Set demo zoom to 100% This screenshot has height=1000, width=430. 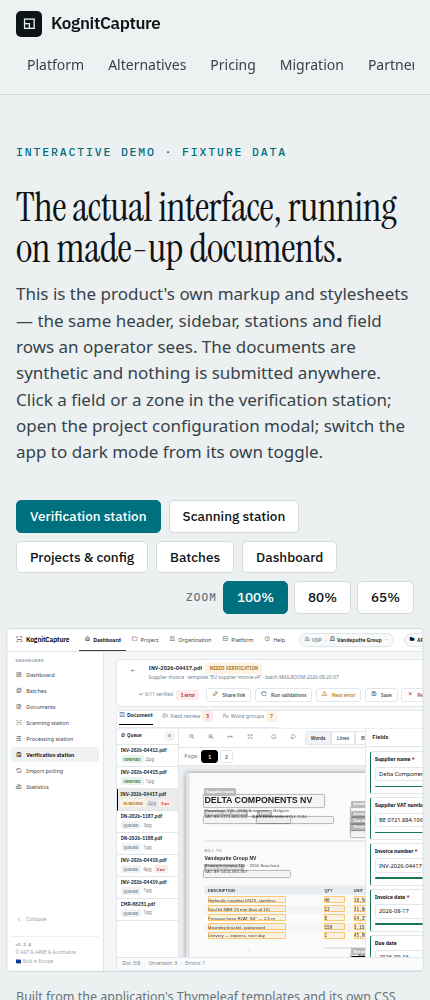click(x=255, y=598)
